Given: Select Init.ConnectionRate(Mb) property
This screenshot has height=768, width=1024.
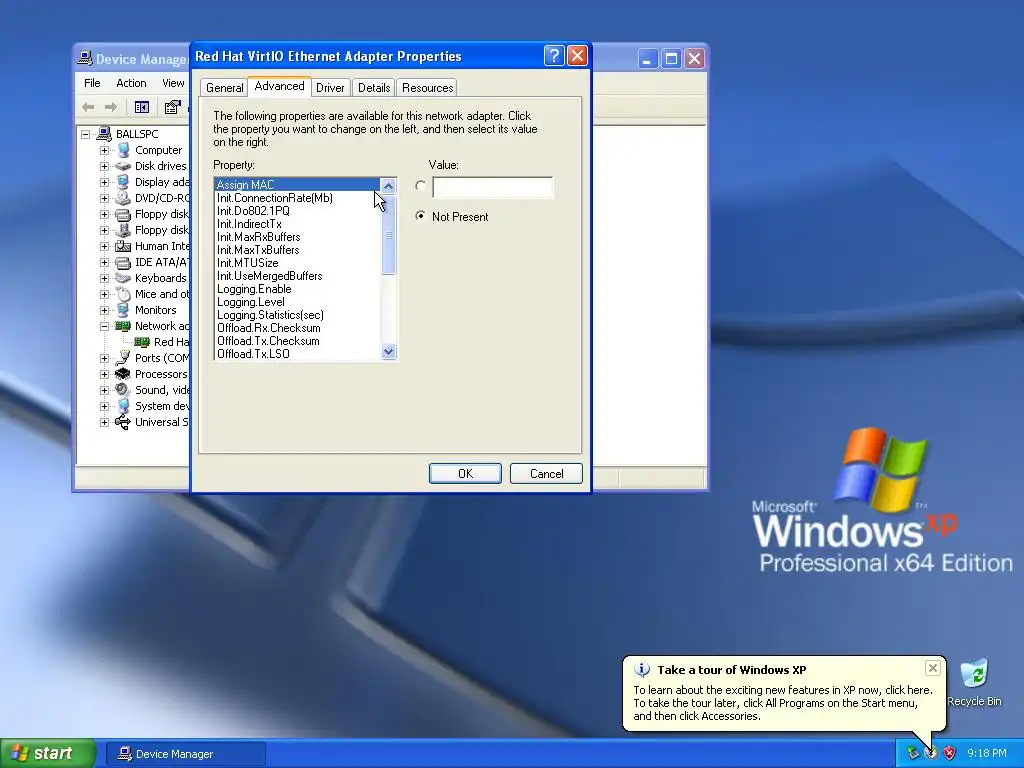Looking at the screenshot, I should pos(297,198).
